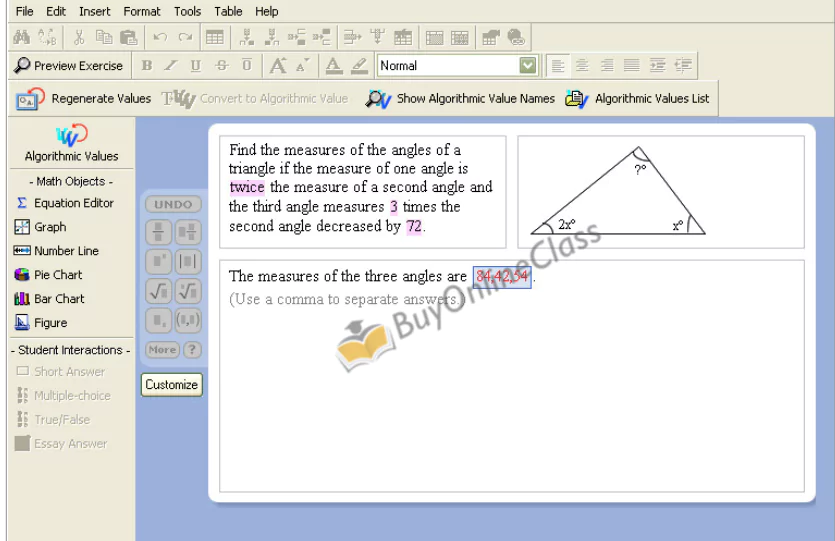Insert a Figure object
This screenshot has height=541, width=835.
pyautogui.click(x=41, y=323)
